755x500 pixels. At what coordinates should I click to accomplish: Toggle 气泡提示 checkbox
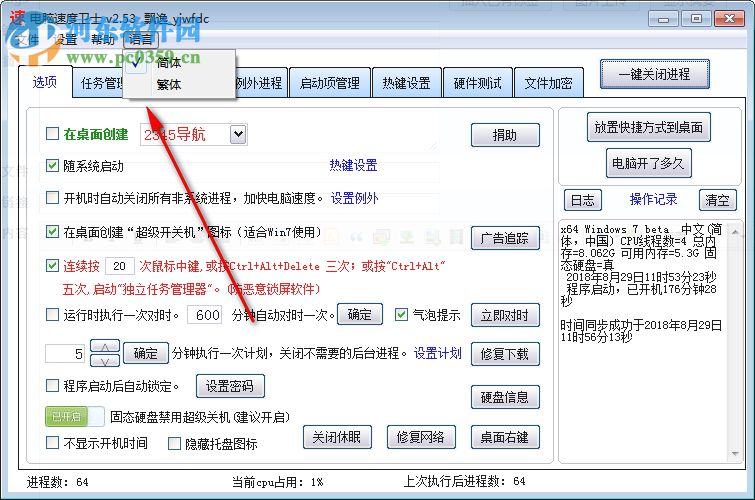pyautogui.click(x=402, y=315)
